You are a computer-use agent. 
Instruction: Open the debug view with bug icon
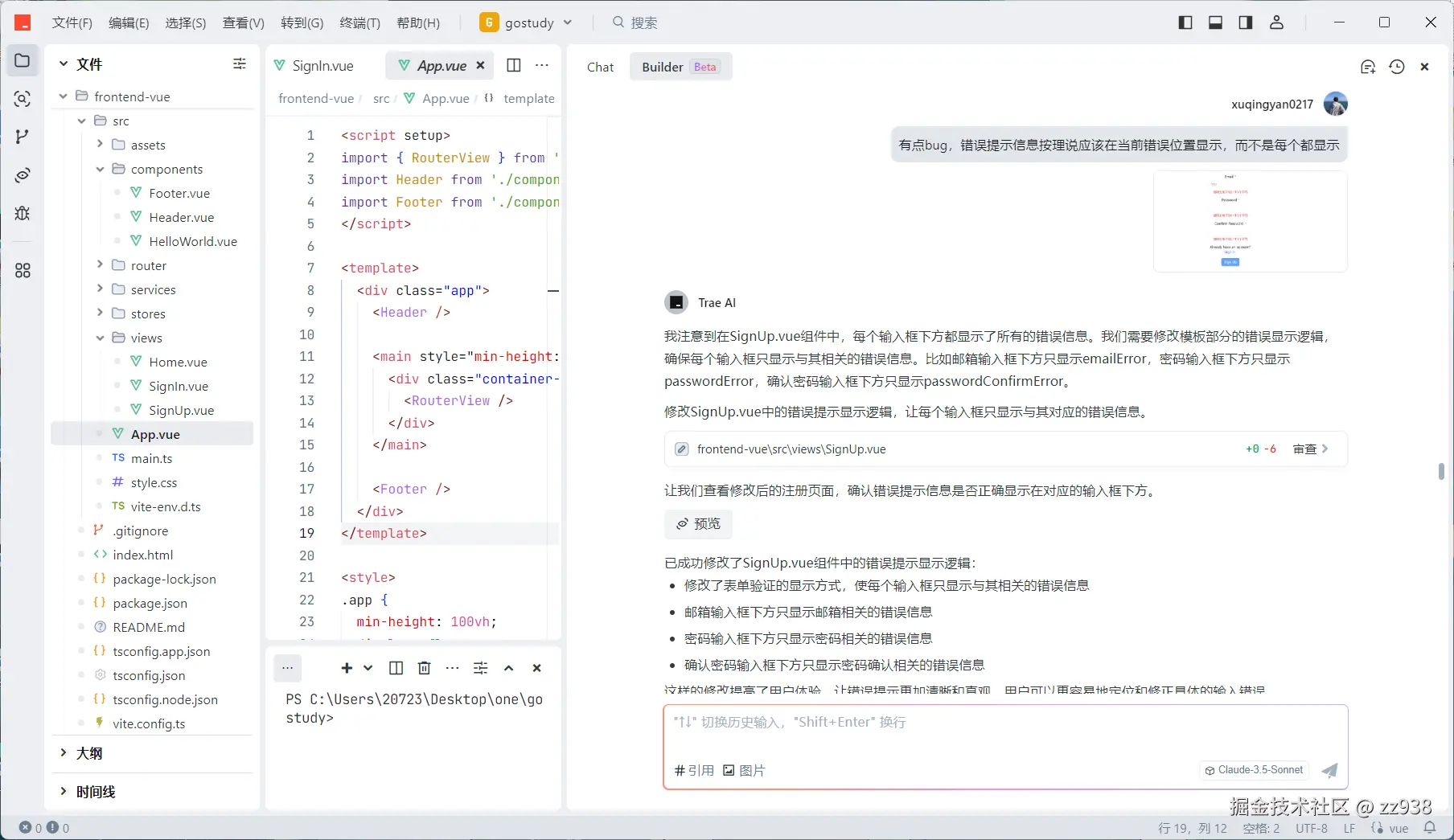coord(23,213)
